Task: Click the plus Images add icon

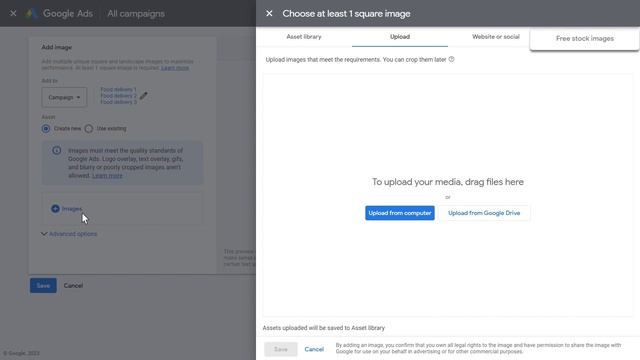Action: coord(55,209)
